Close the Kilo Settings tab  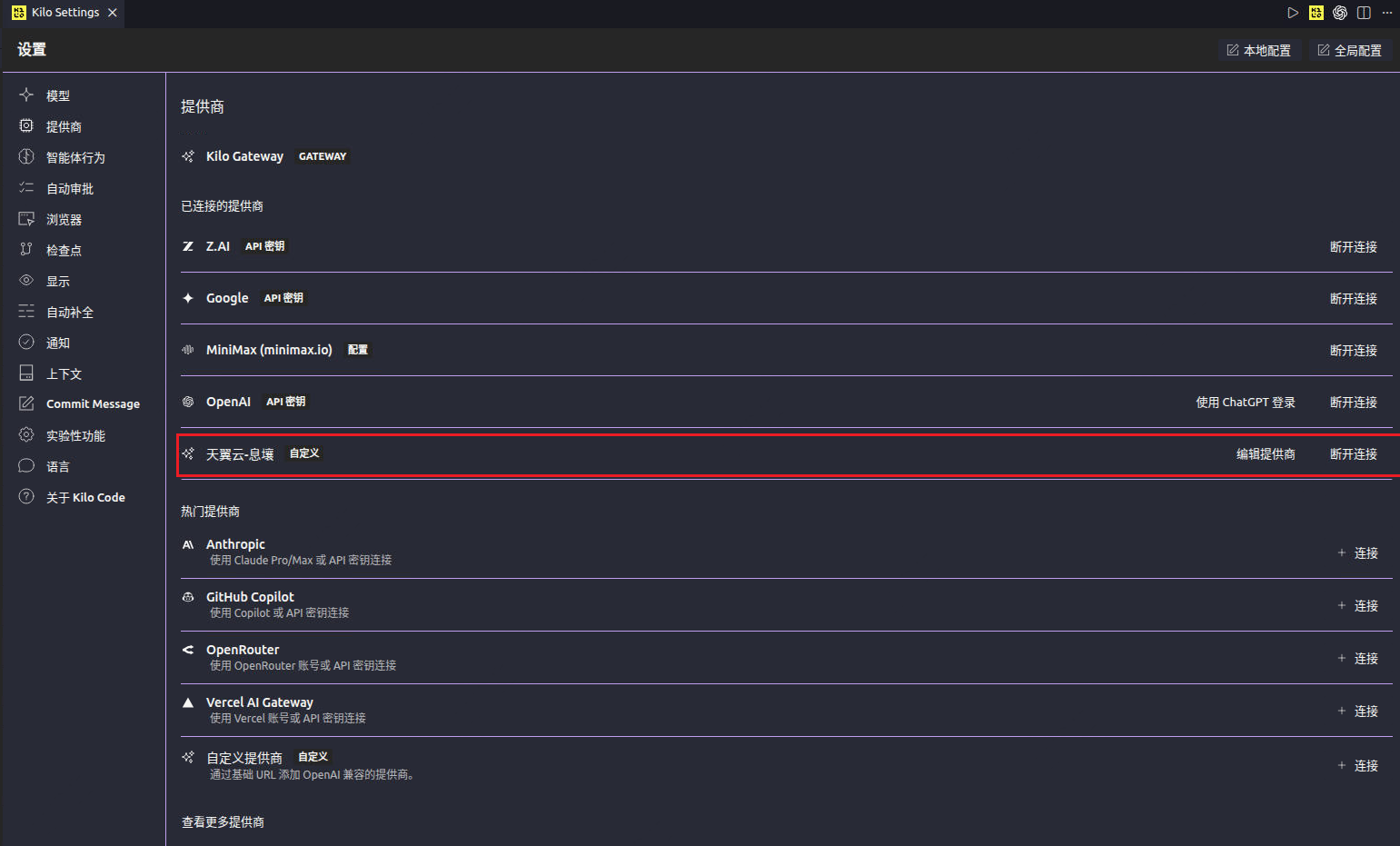[x=113, y=13]
